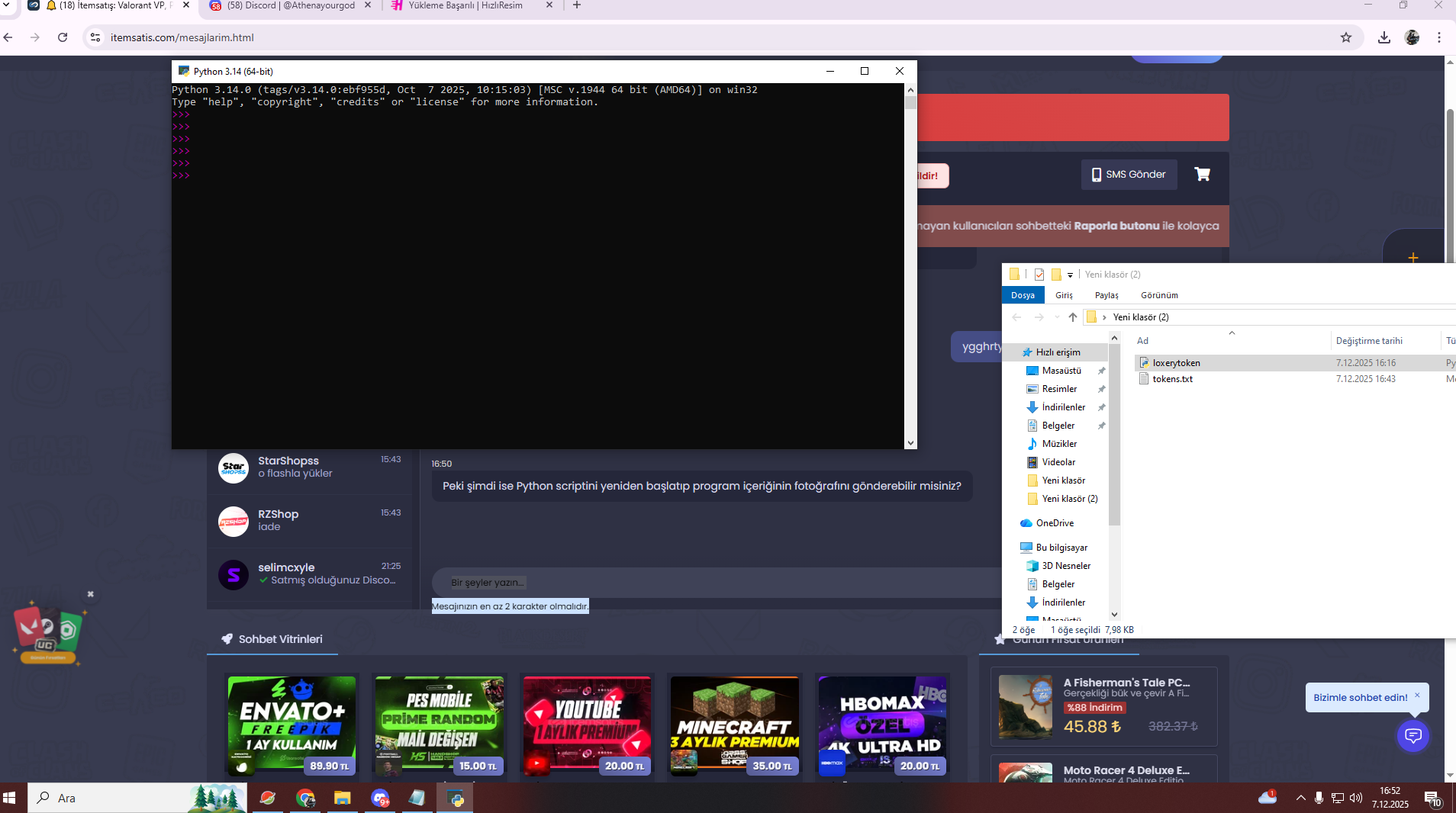1456x813 pixels.
Task: Open the Chrome tab search dropdown
Action: pos(7,5)
